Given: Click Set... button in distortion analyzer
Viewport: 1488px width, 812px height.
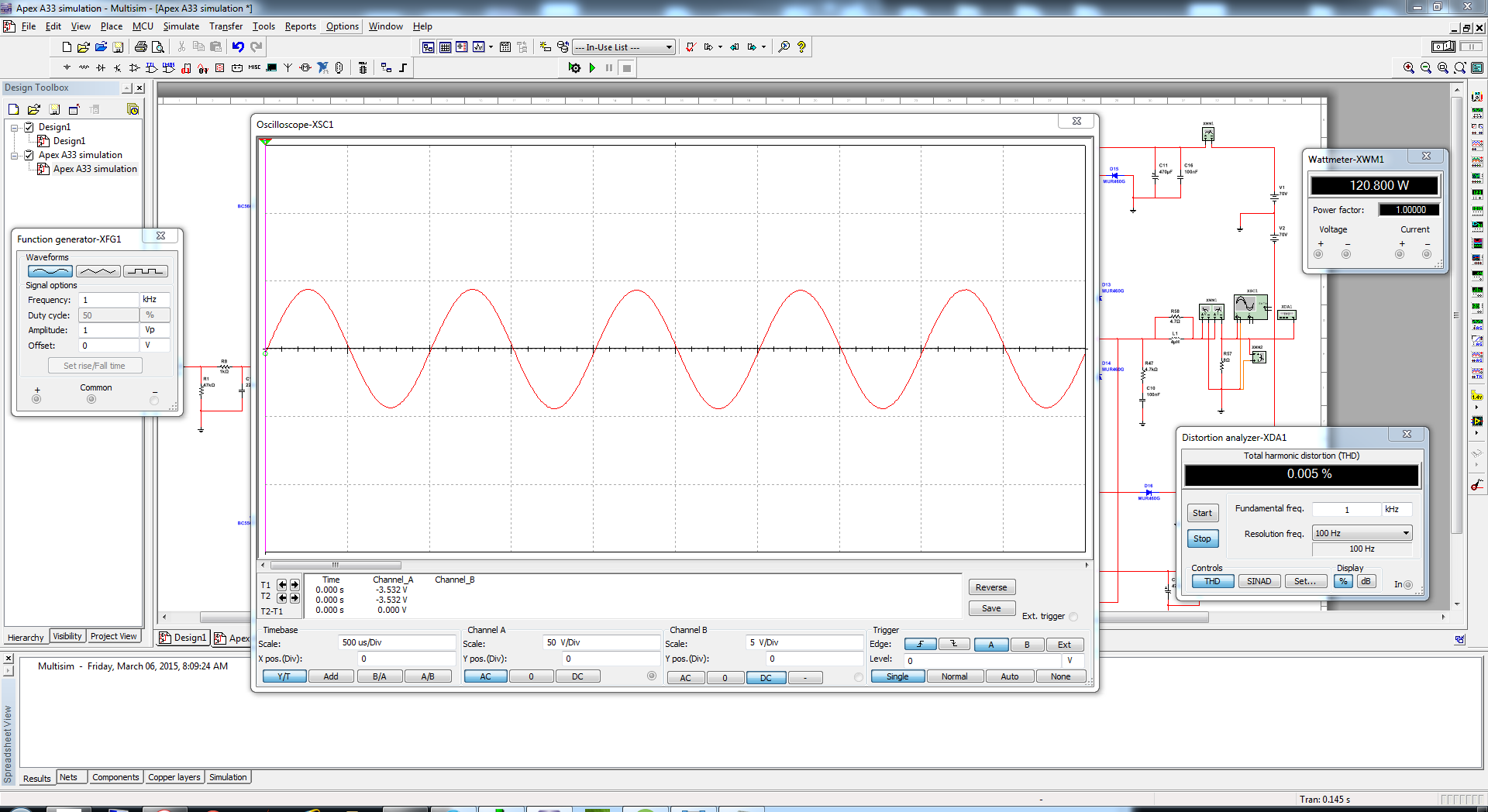Looking at the screenshot, I should pyautogui.click(x=1305, y=581).
